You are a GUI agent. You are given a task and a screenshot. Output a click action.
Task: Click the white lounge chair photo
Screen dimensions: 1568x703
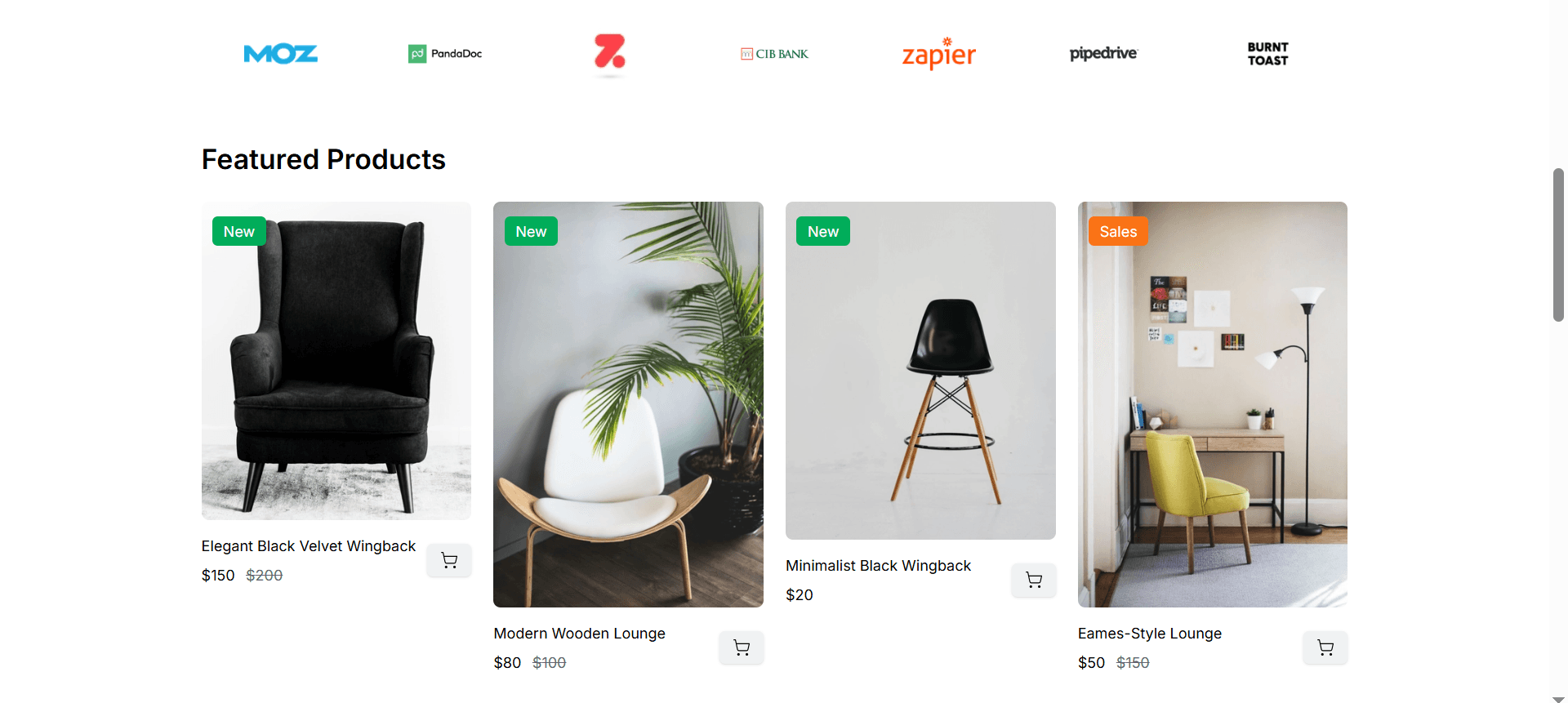(x=628, y=404)
